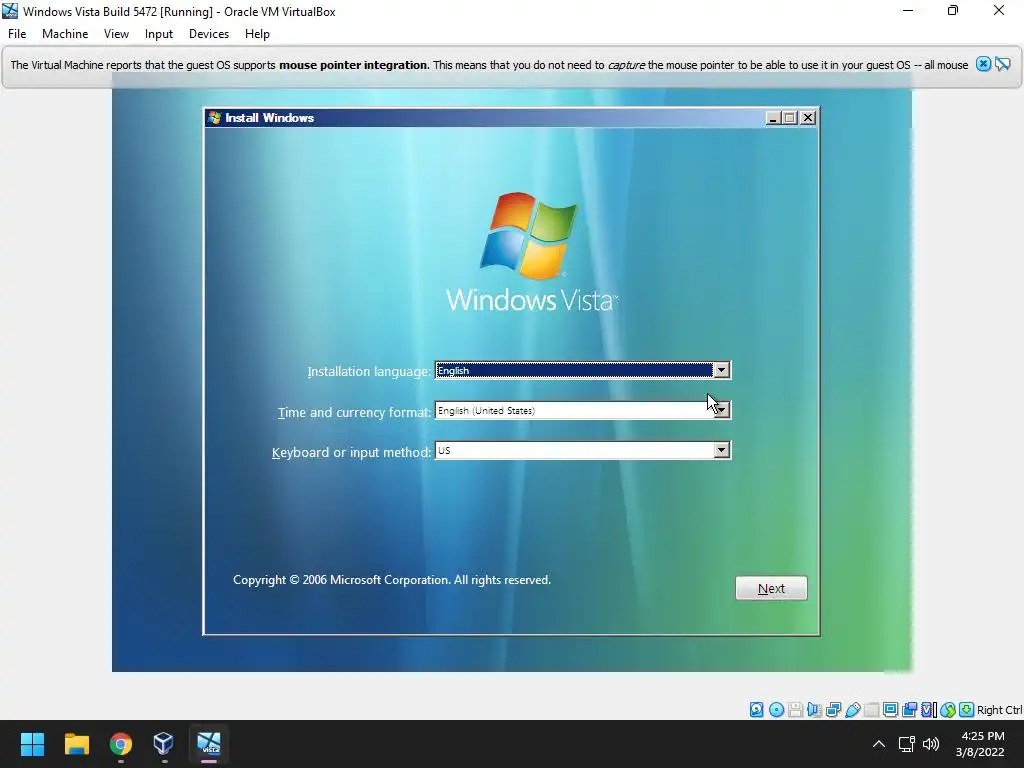Screen dimensions: 1024x768
Task: Click the VirtualBox Vista icon in the host title bar
Action: pyautogui.click(x=10, y=11)
